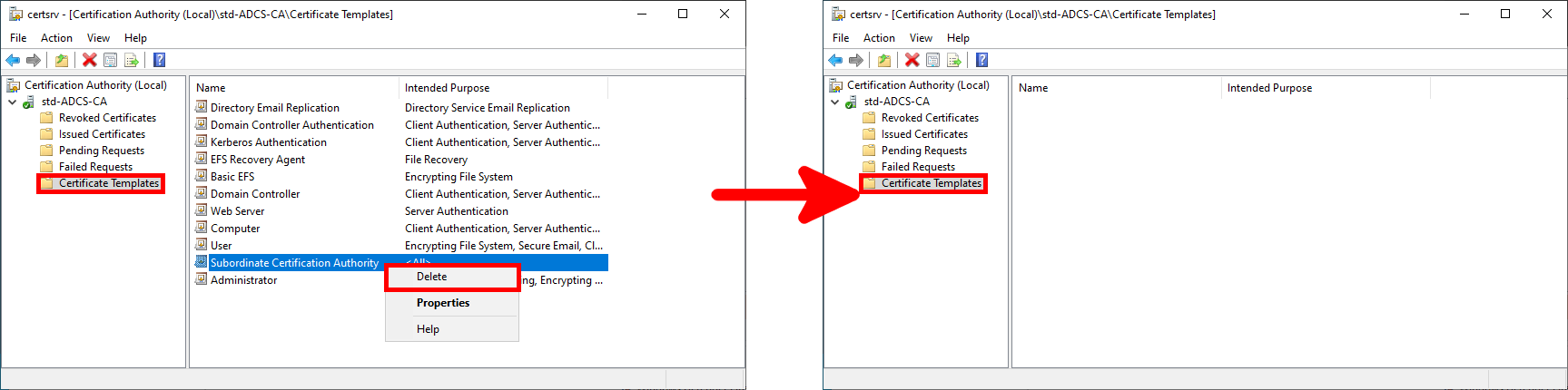Image resolution: width=1568 pixels, height=390 pixels.
Task: Click the Forward arrow in the right window toolbar
Action: pyautogui.click(x=856, y=60)
